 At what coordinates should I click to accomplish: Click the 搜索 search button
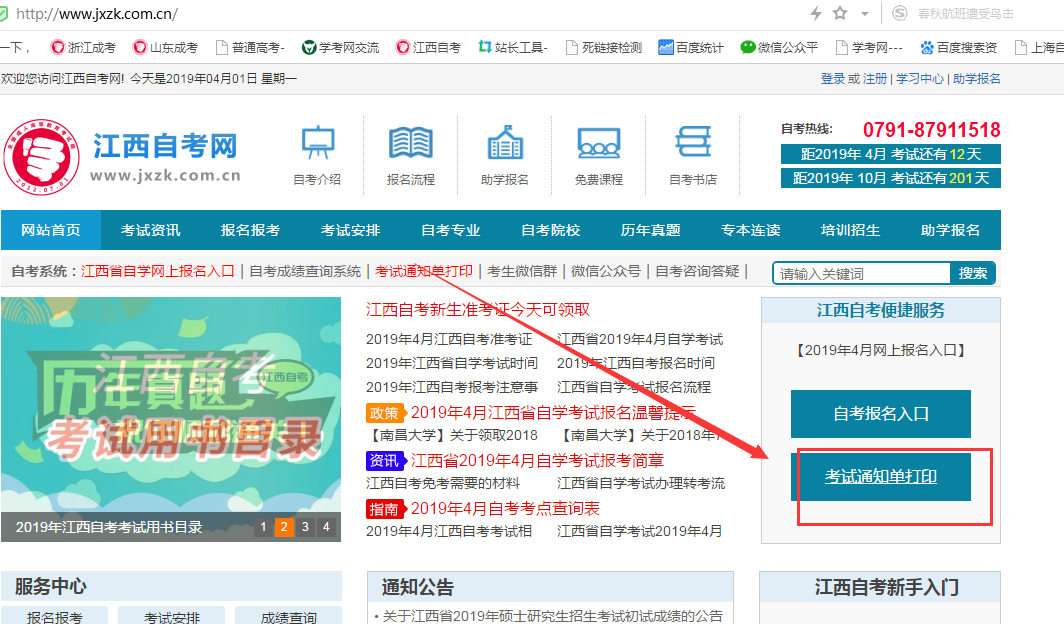(x=972, y=271)
